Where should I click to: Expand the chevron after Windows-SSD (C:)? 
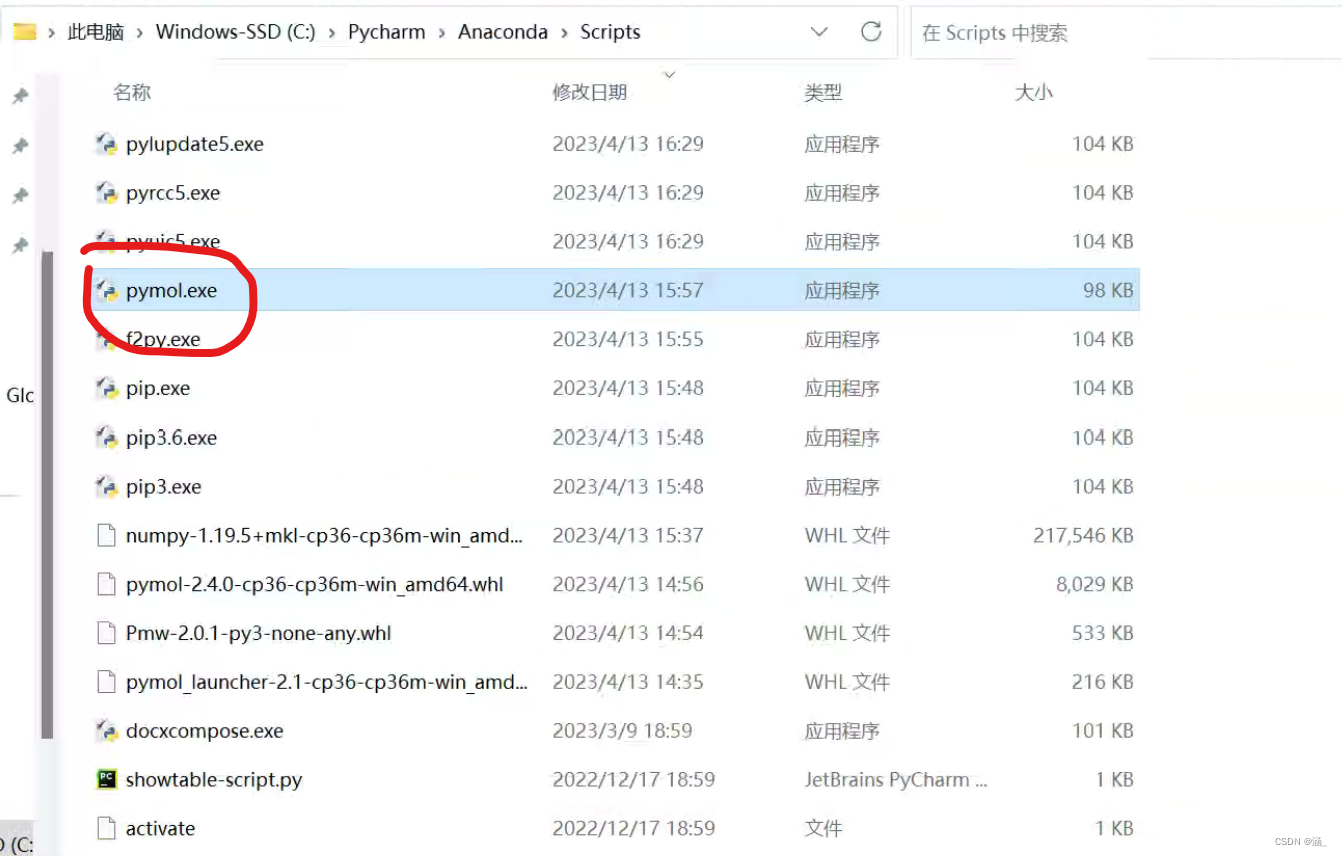point(331,32)
